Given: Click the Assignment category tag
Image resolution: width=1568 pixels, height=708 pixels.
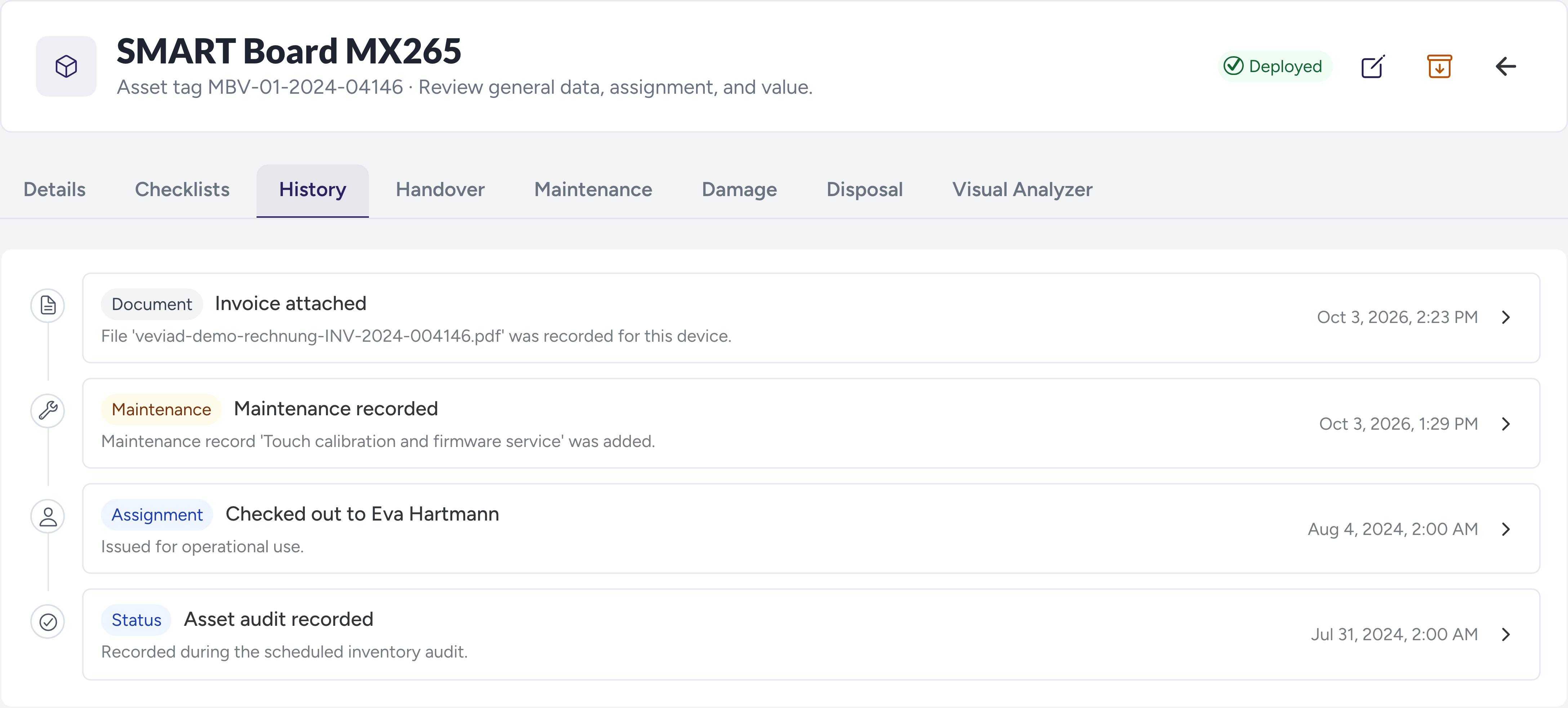Looking at the screenshot, I should click(157, 515).
